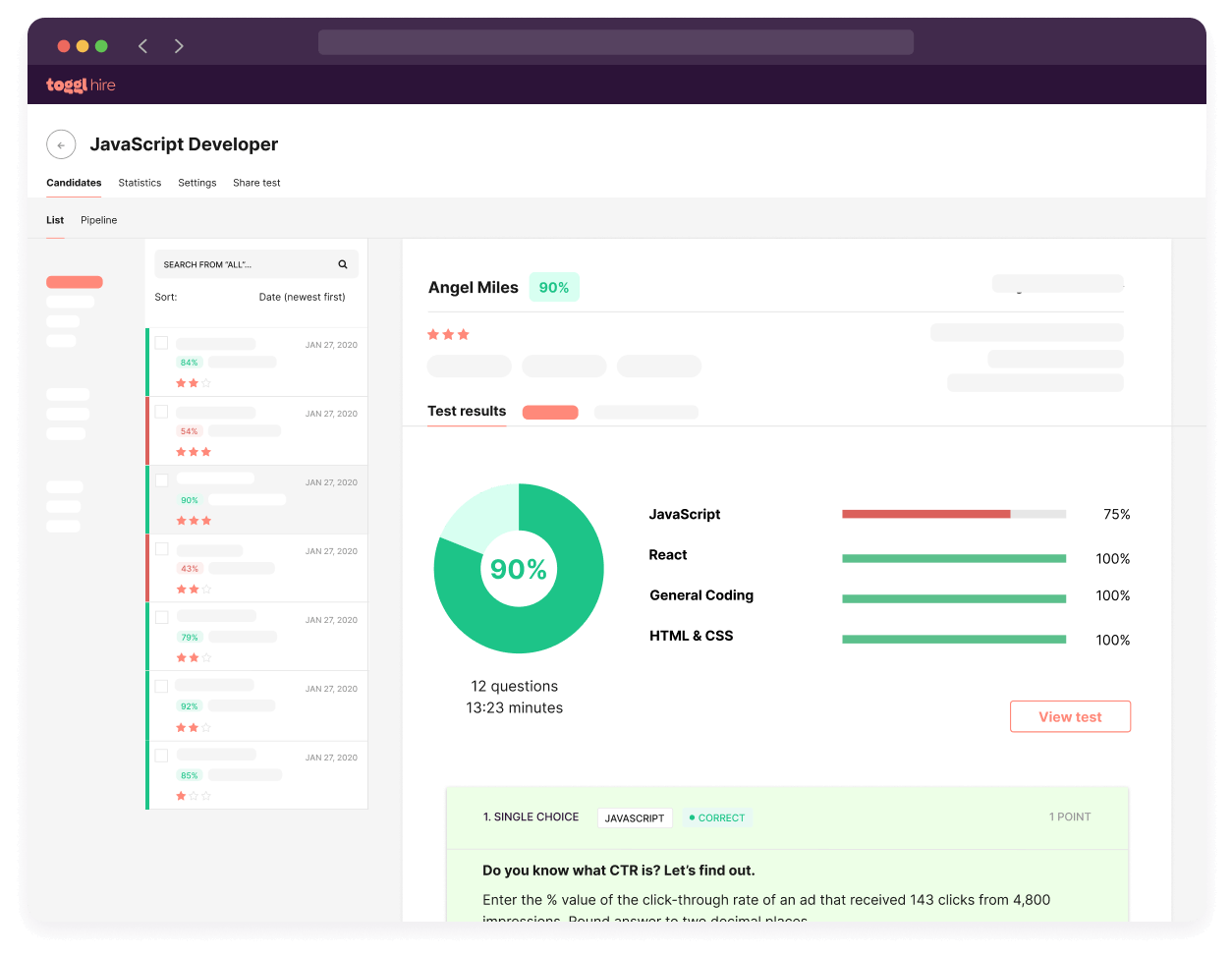Tick checkbox on the 54% candidate
Screen dimensions: 1232x957
point(161,412)
